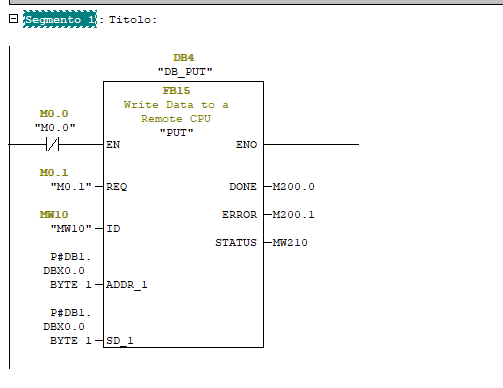Click the DONE output pin

pos(243,187)
